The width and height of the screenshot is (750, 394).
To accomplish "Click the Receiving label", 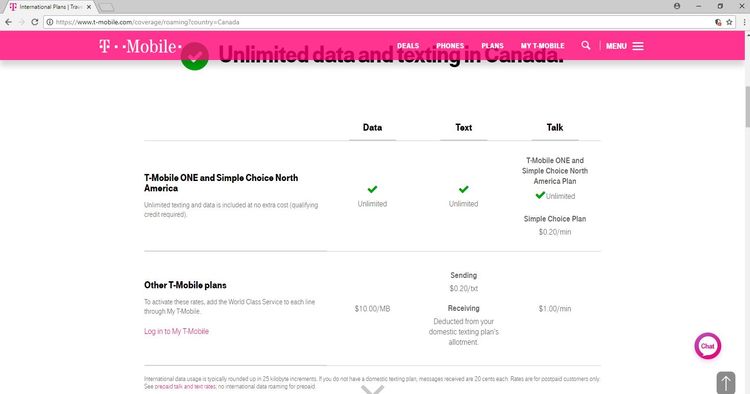I will [463, 308].
